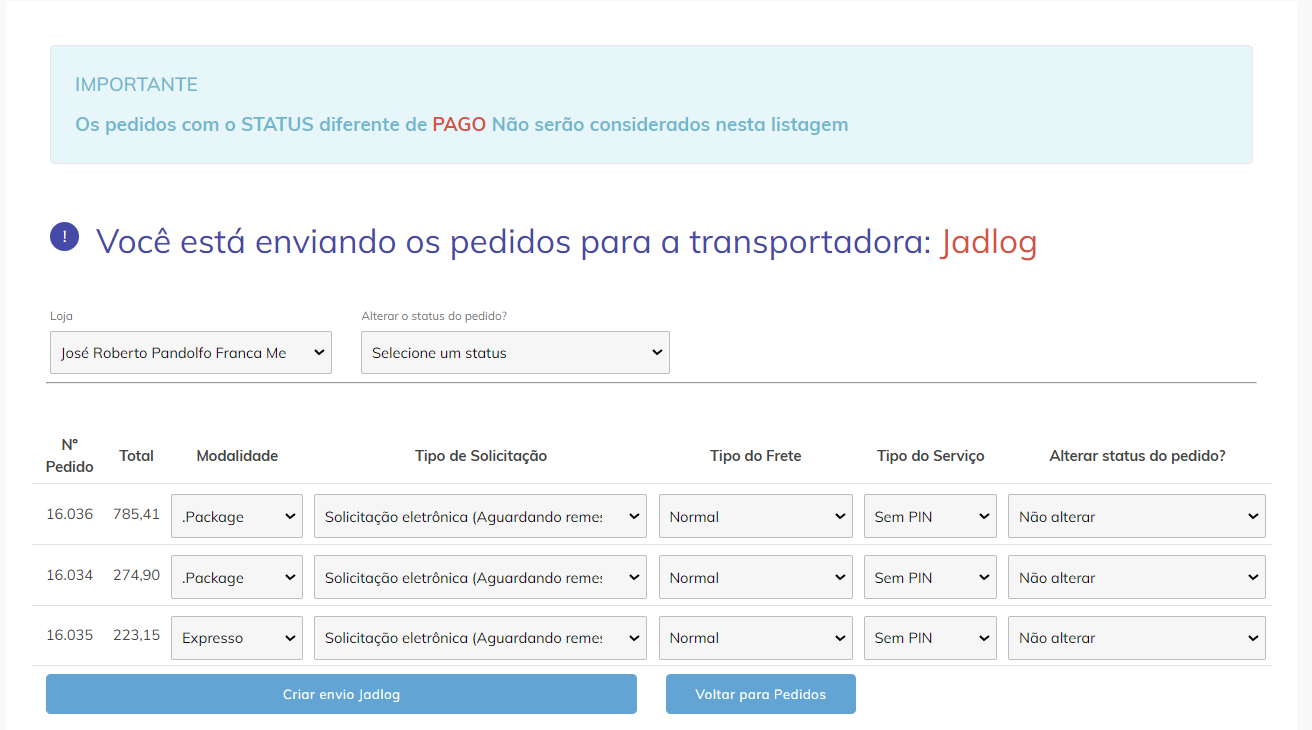The width and height of the screenshot is (1312, 730).
Task: Open 'Não alterar' dropdown for pedido 16.035
Action: click(x=1136, y=637)
